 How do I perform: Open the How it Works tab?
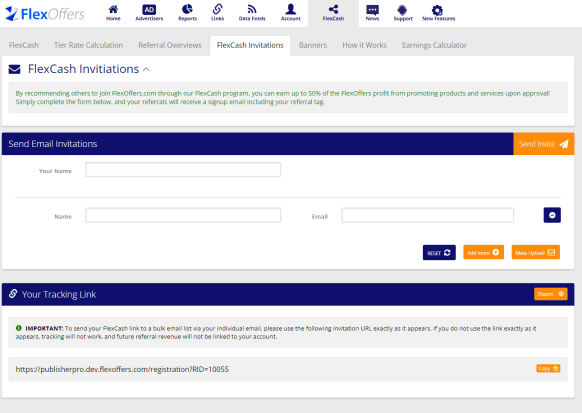[x=364, y=45]
